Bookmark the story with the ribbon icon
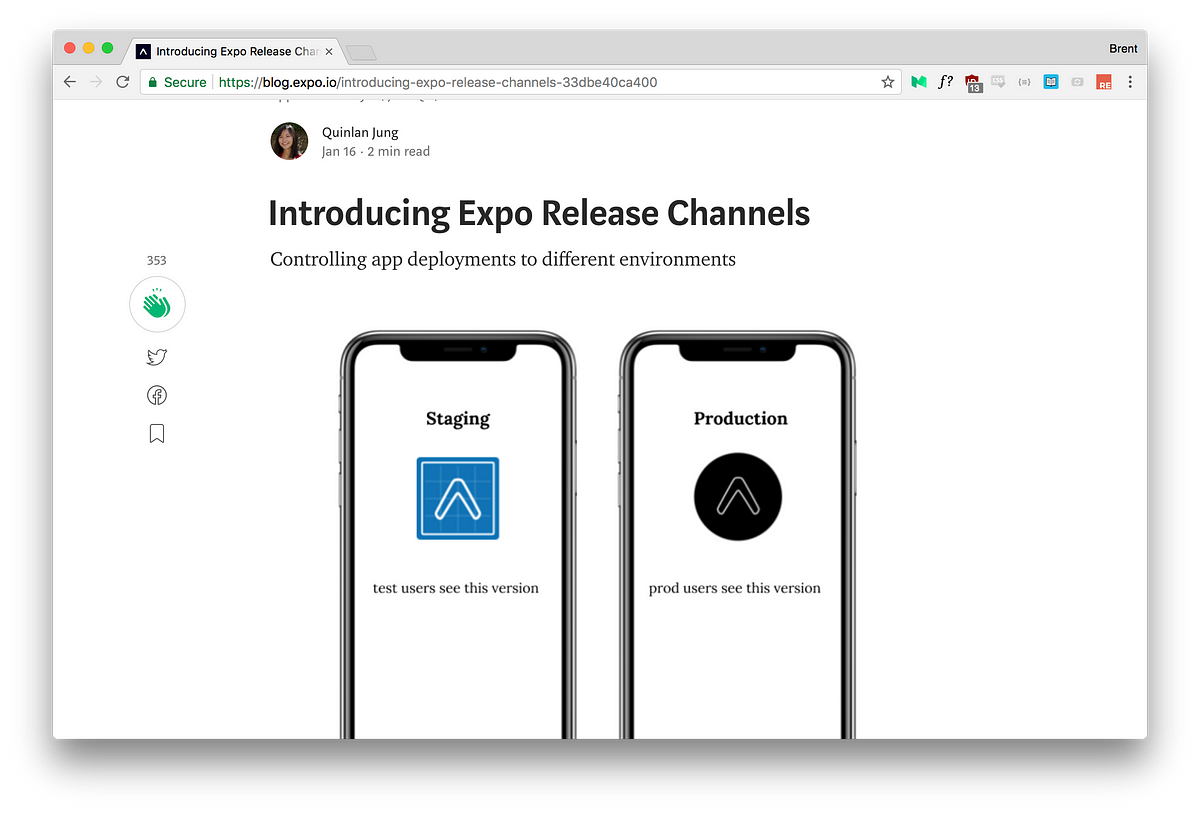The width and height of the screenshot is (1200, 814). 157,433
